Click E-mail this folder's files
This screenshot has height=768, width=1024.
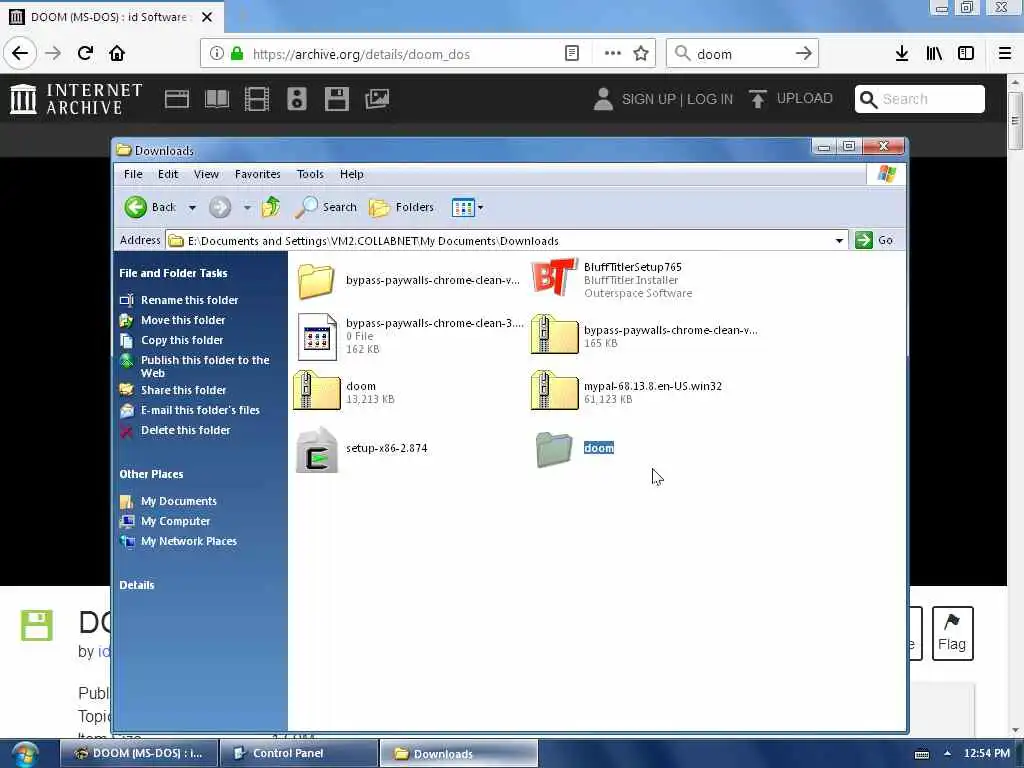pyautogui.click(x=200, y=410)
